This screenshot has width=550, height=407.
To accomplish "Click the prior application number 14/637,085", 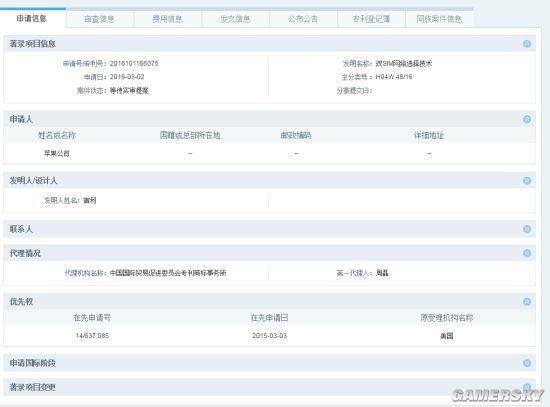I will pos(92,336).
